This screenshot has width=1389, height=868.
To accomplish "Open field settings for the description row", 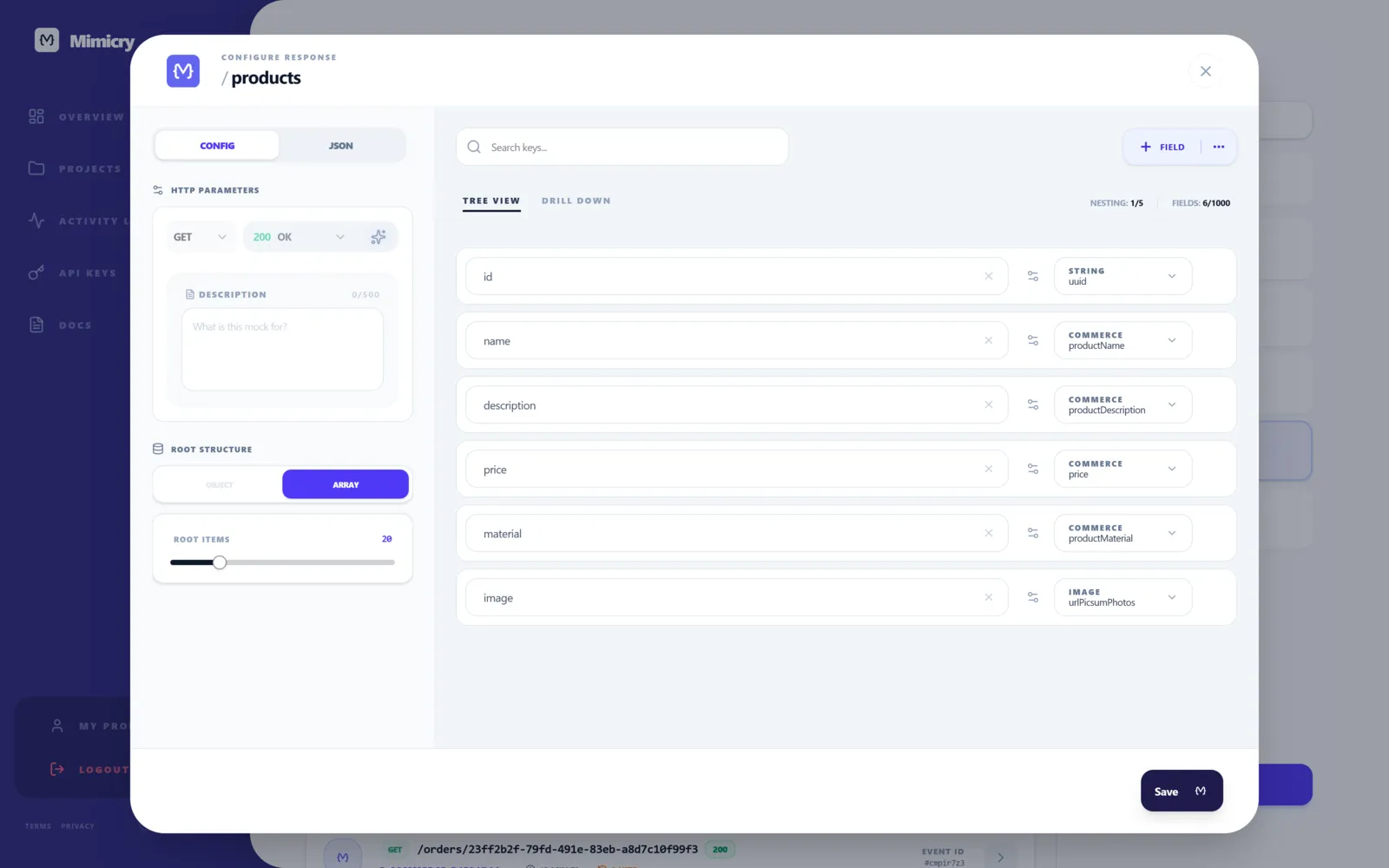I will tap(1033, 404).
